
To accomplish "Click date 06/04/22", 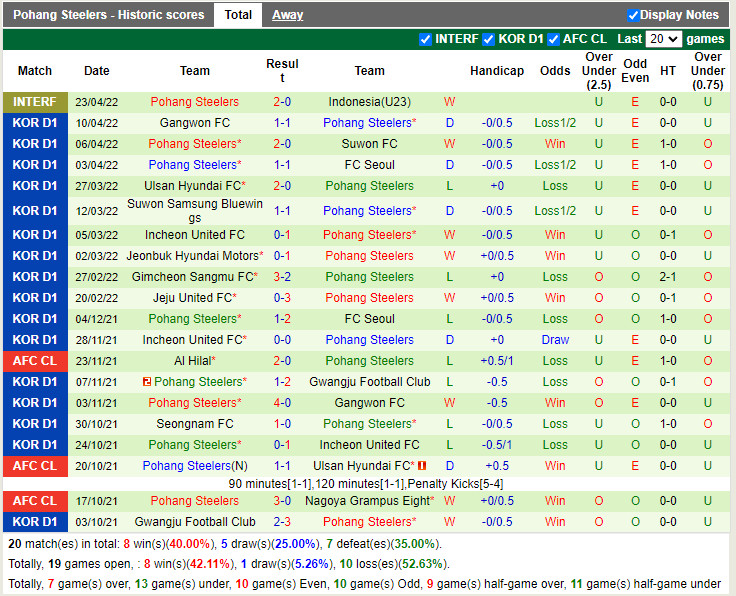I will [x=97, y=144].
